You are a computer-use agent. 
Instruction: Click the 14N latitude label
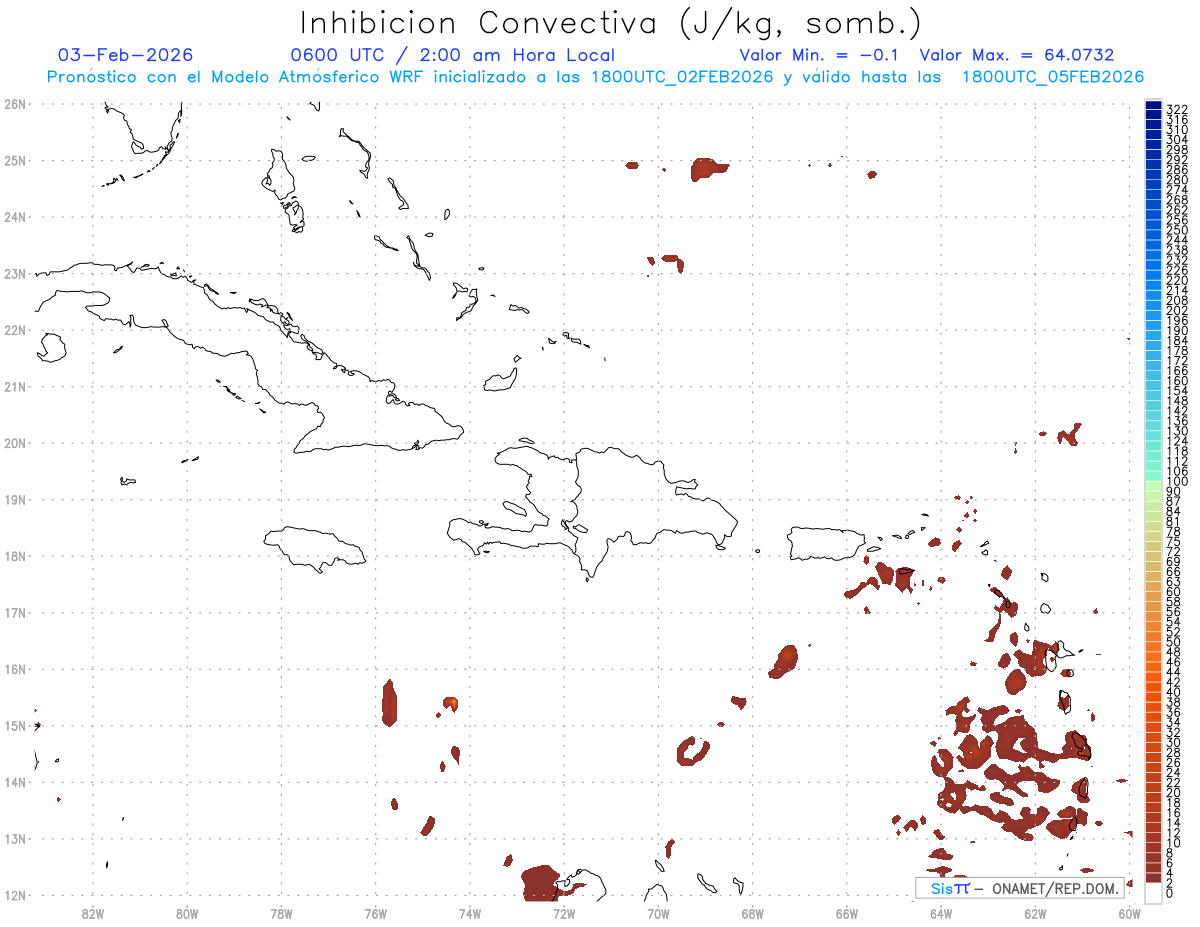[x=15, y=782]
